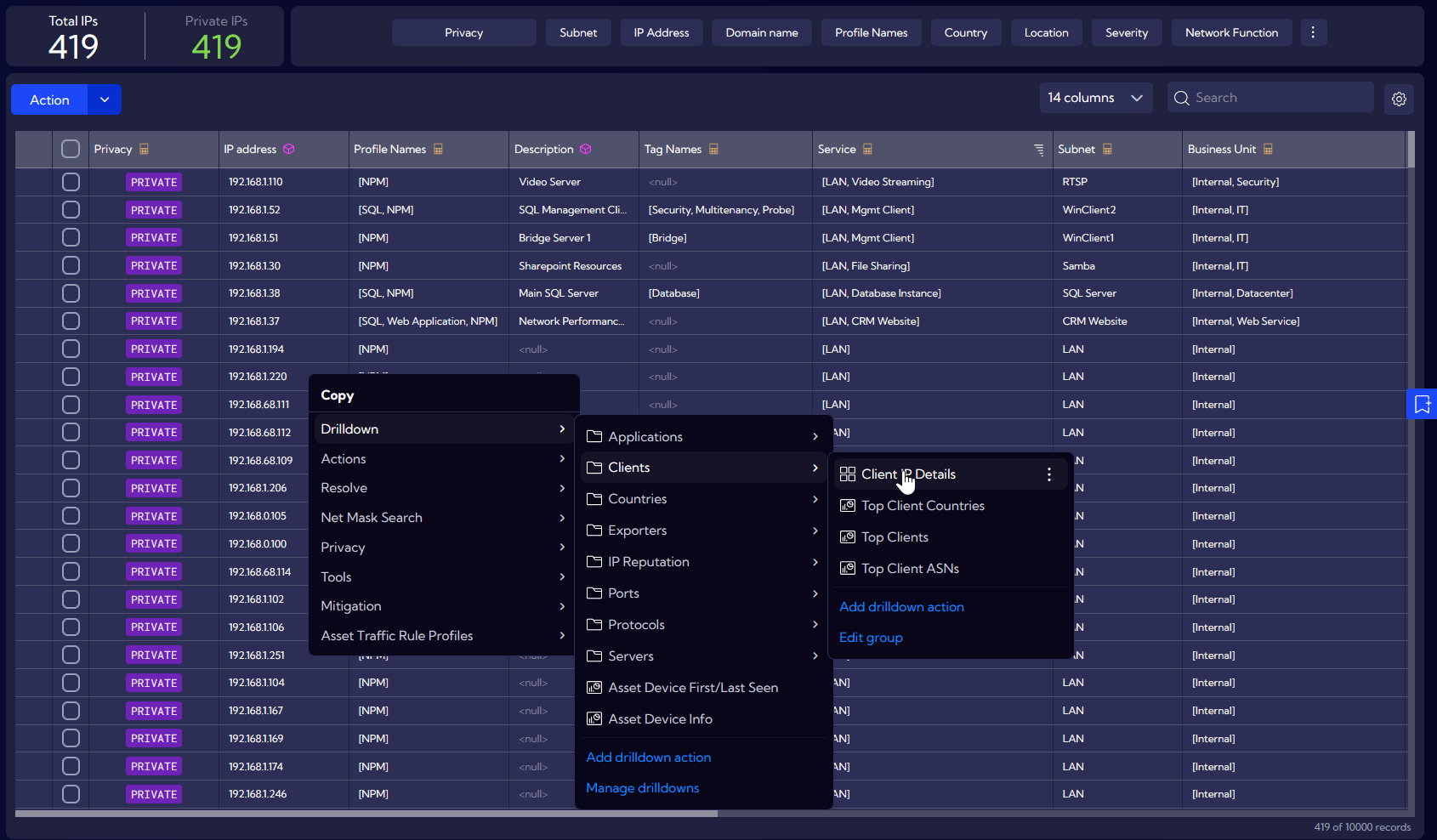The width and height of the screenshot is (1437, 840).
Task: Click the three-dot menu beside Client IP Details
Action: pos(1049,474)
